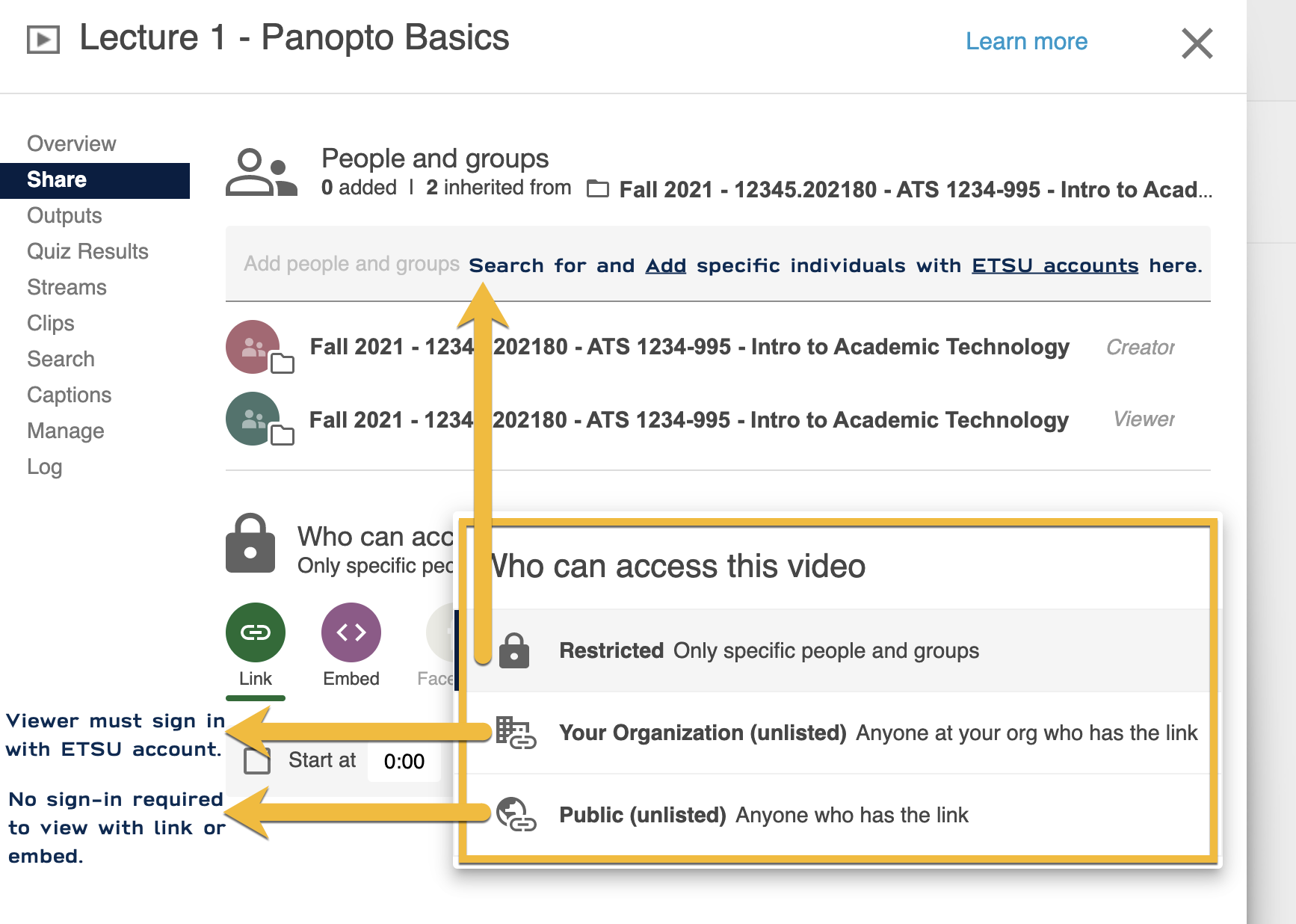Click the video play icon beside the title

pyautogui.click(x=43, y=39)
